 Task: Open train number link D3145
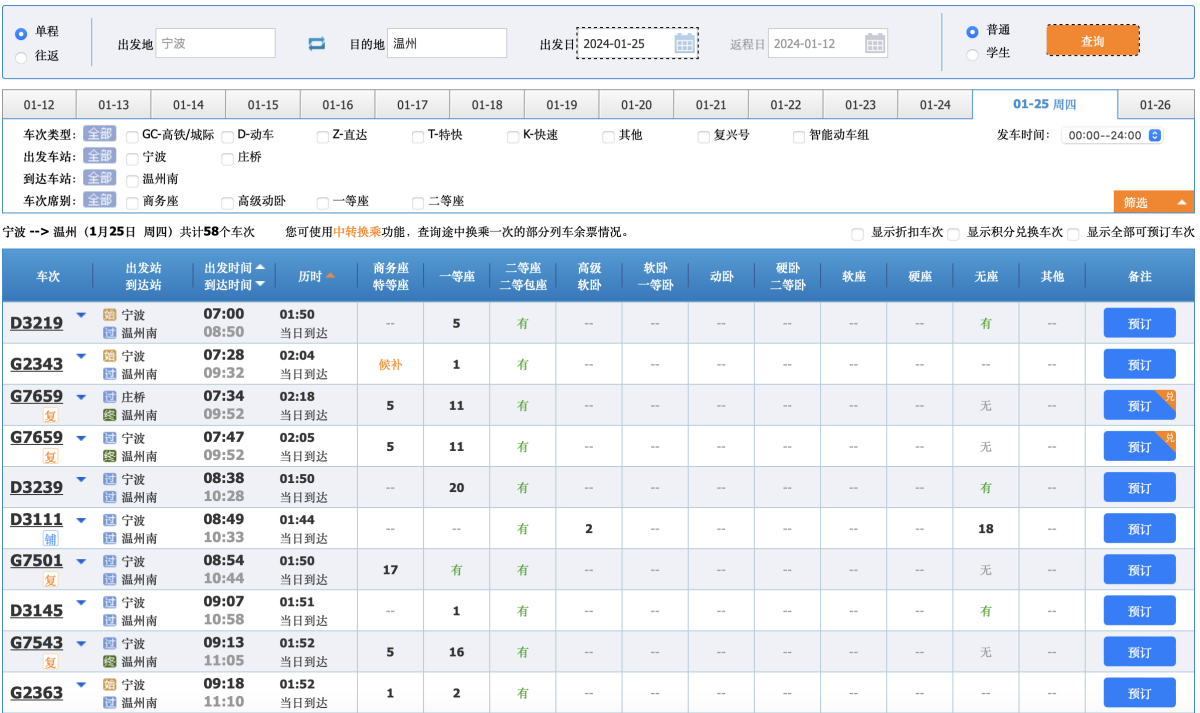pos(37,611)
